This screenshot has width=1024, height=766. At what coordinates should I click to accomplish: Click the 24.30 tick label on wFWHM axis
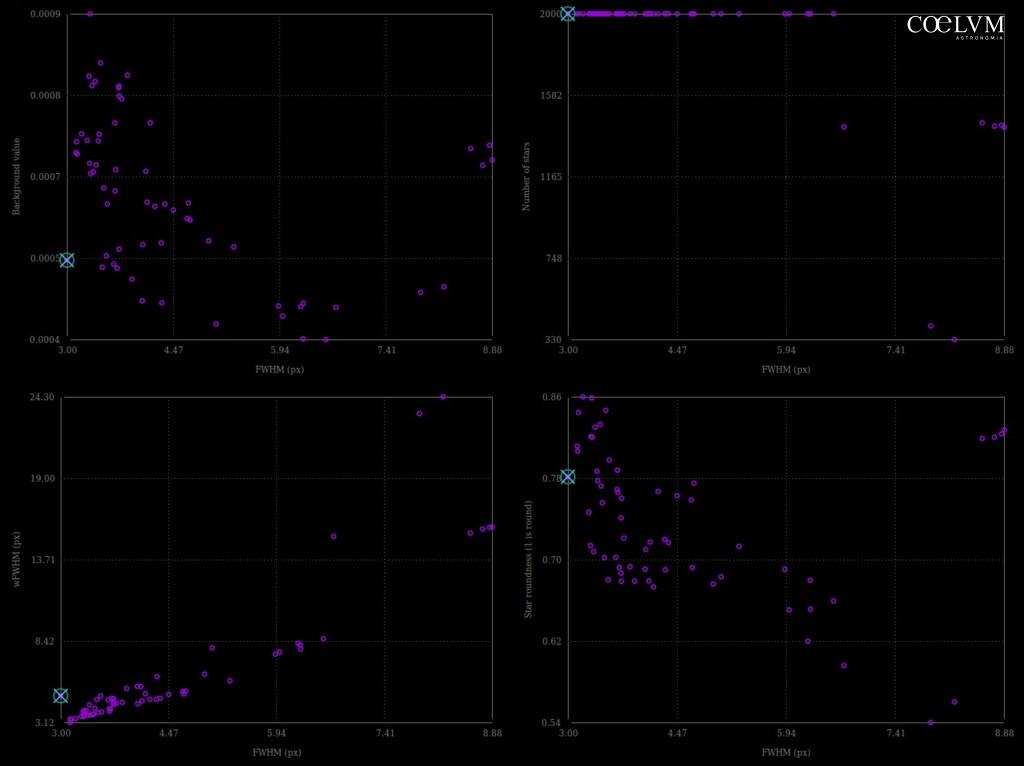pyautogui.click(x=41, y=398)
